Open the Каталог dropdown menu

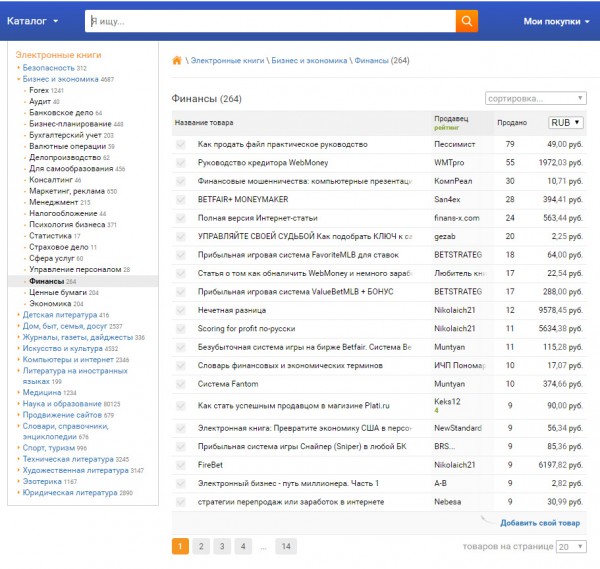click(33, 21)
